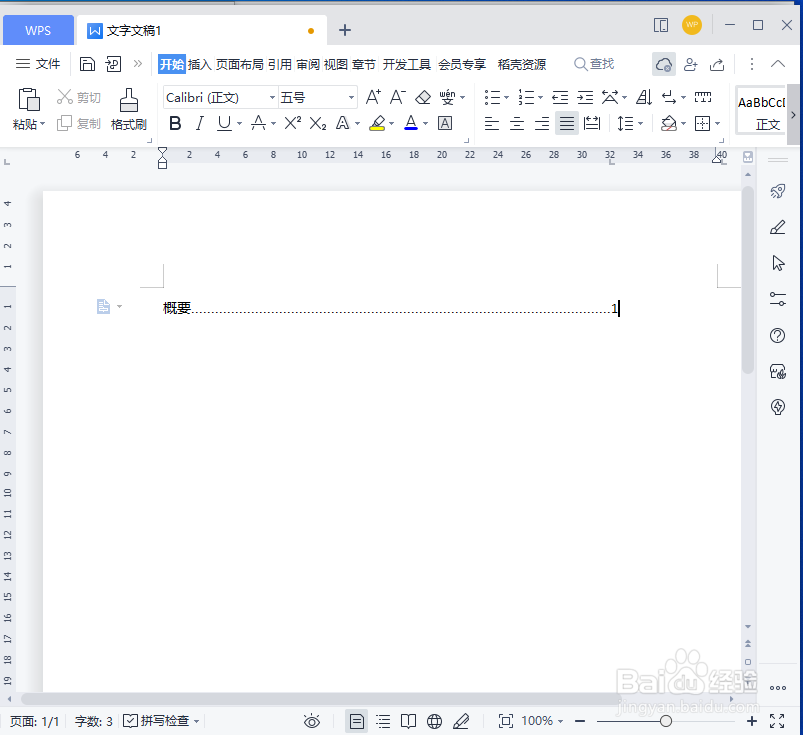803x735 pixels.
Task: Open the pen edit tool in sidebar
Action: point(778,227)
